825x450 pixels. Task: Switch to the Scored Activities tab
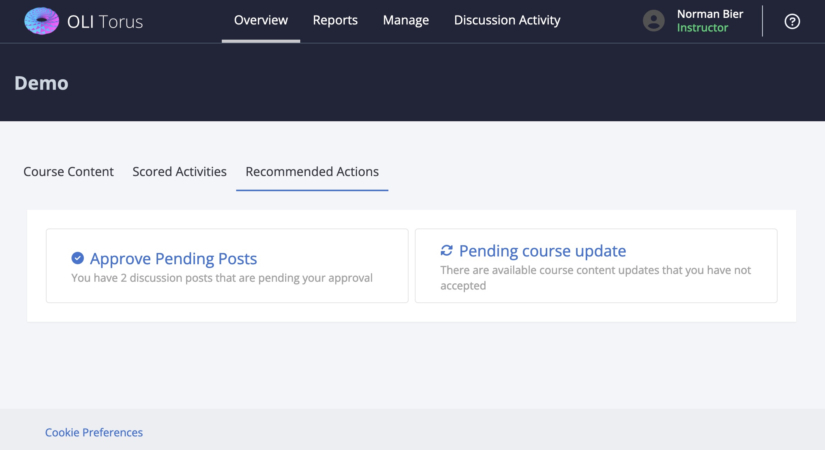179,172
